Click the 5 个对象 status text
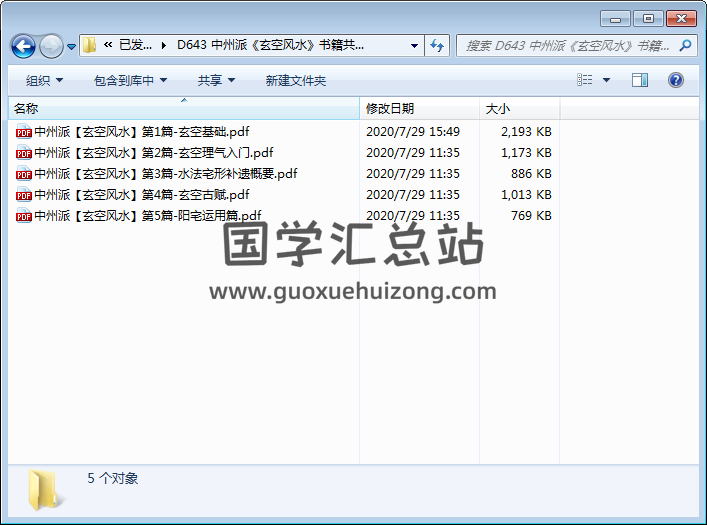 point(113,478)
